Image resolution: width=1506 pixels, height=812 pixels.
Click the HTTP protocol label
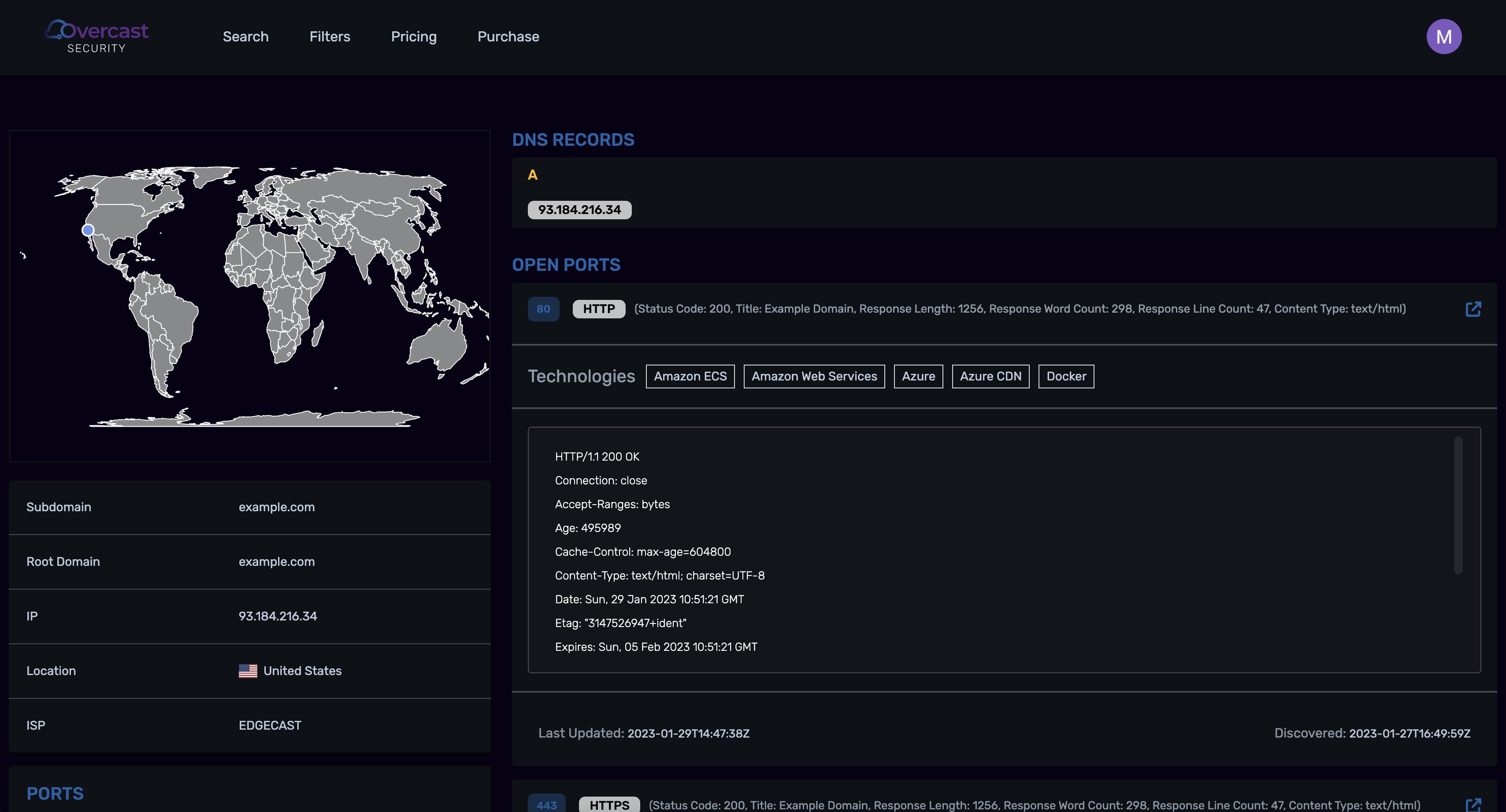pos(599,309)
